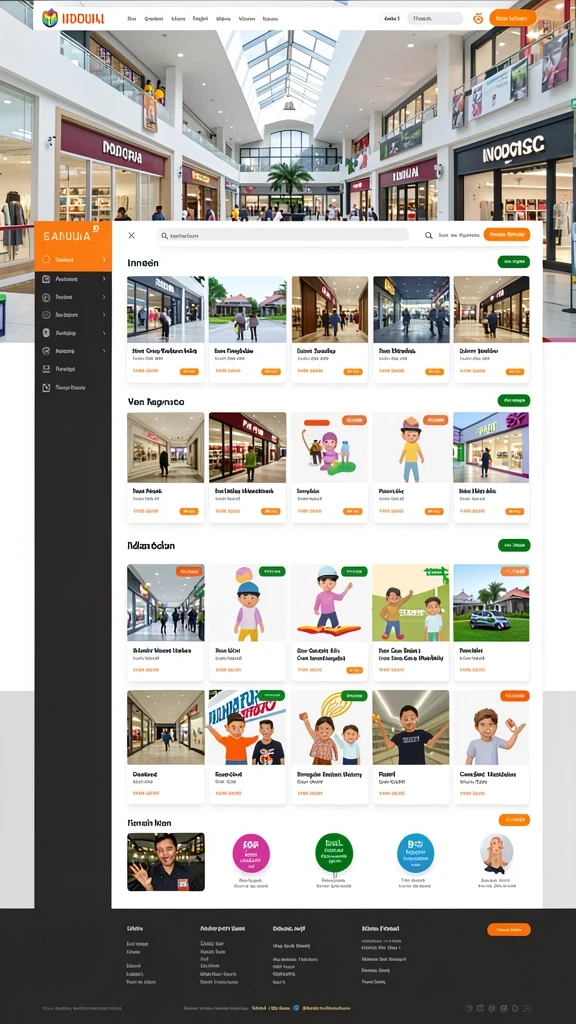Image resolution: width=576 pixels, height=1024 pixels.
Task: Click the colorful cube logo in the header
Action: click(x=50, y=18)
